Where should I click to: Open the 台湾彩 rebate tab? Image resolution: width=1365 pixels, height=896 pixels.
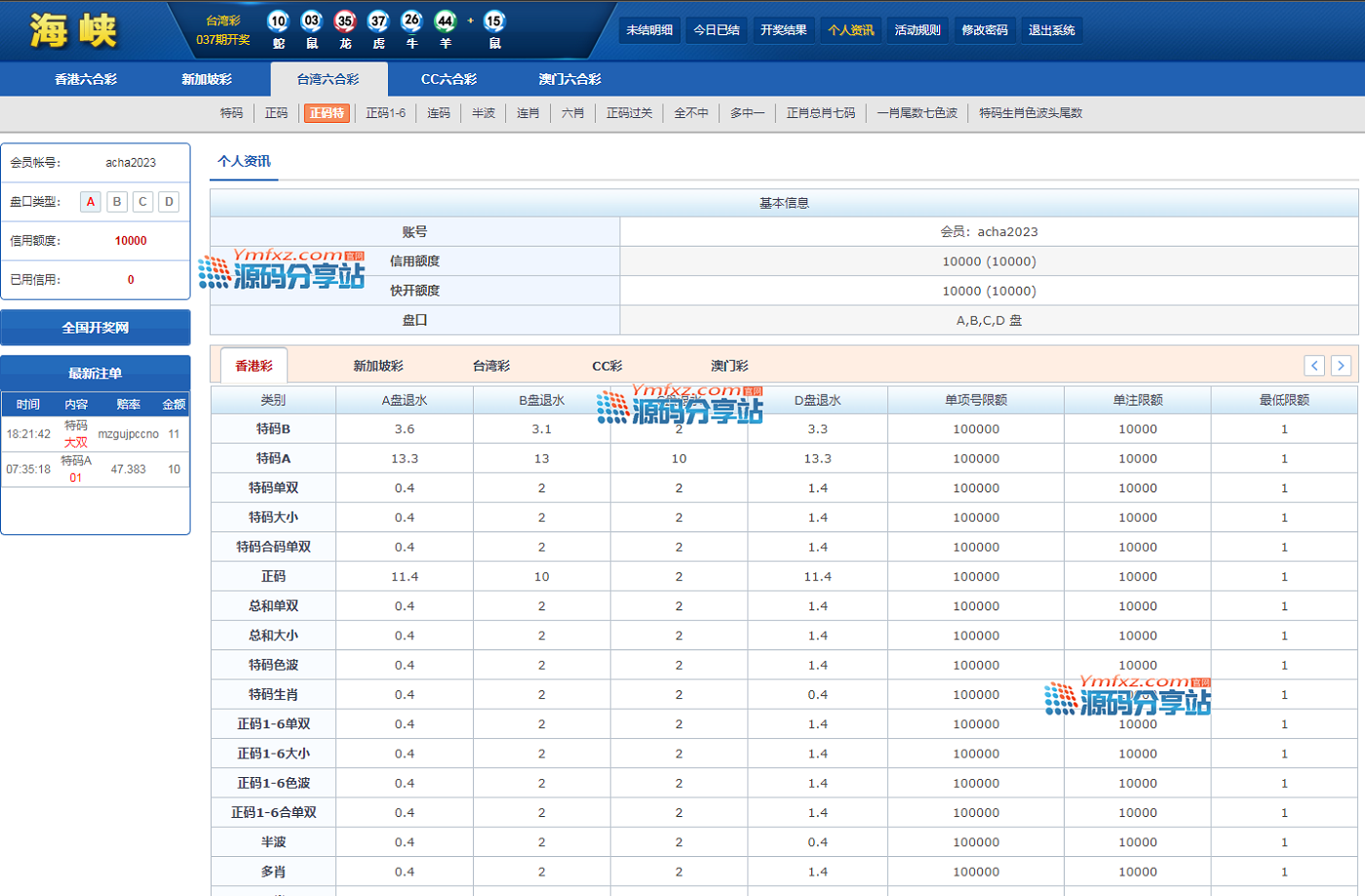[491, 366]
